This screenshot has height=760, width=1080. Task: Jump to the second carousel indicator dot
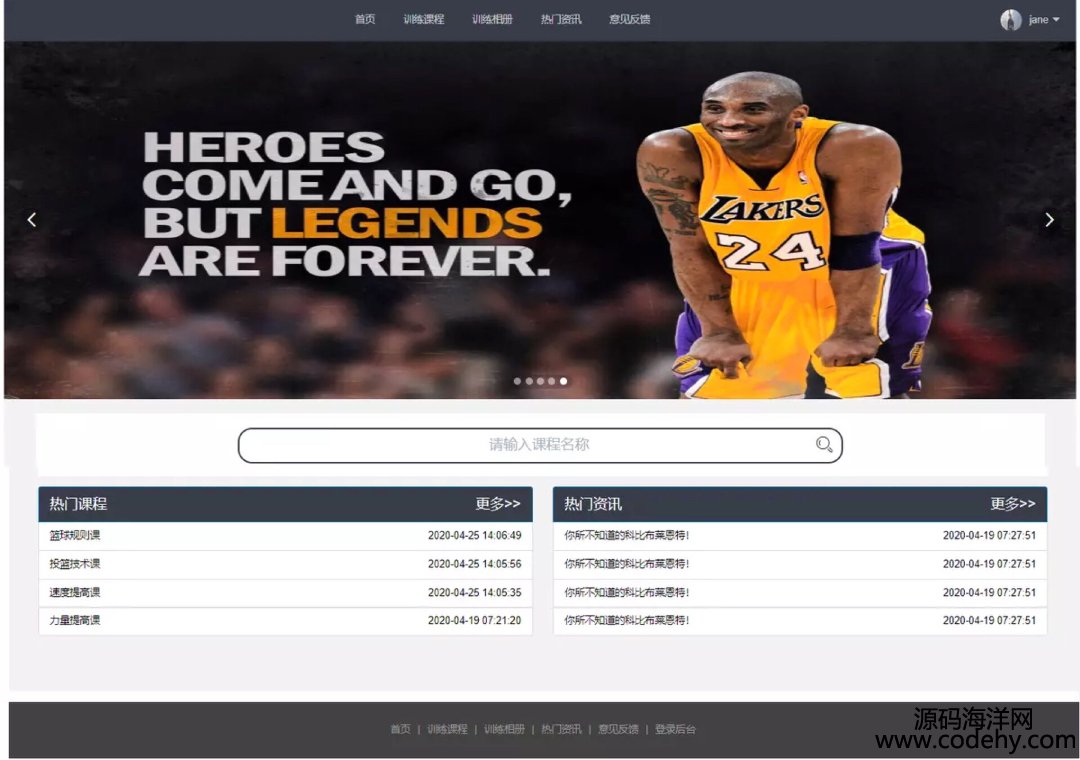(529, 381)
